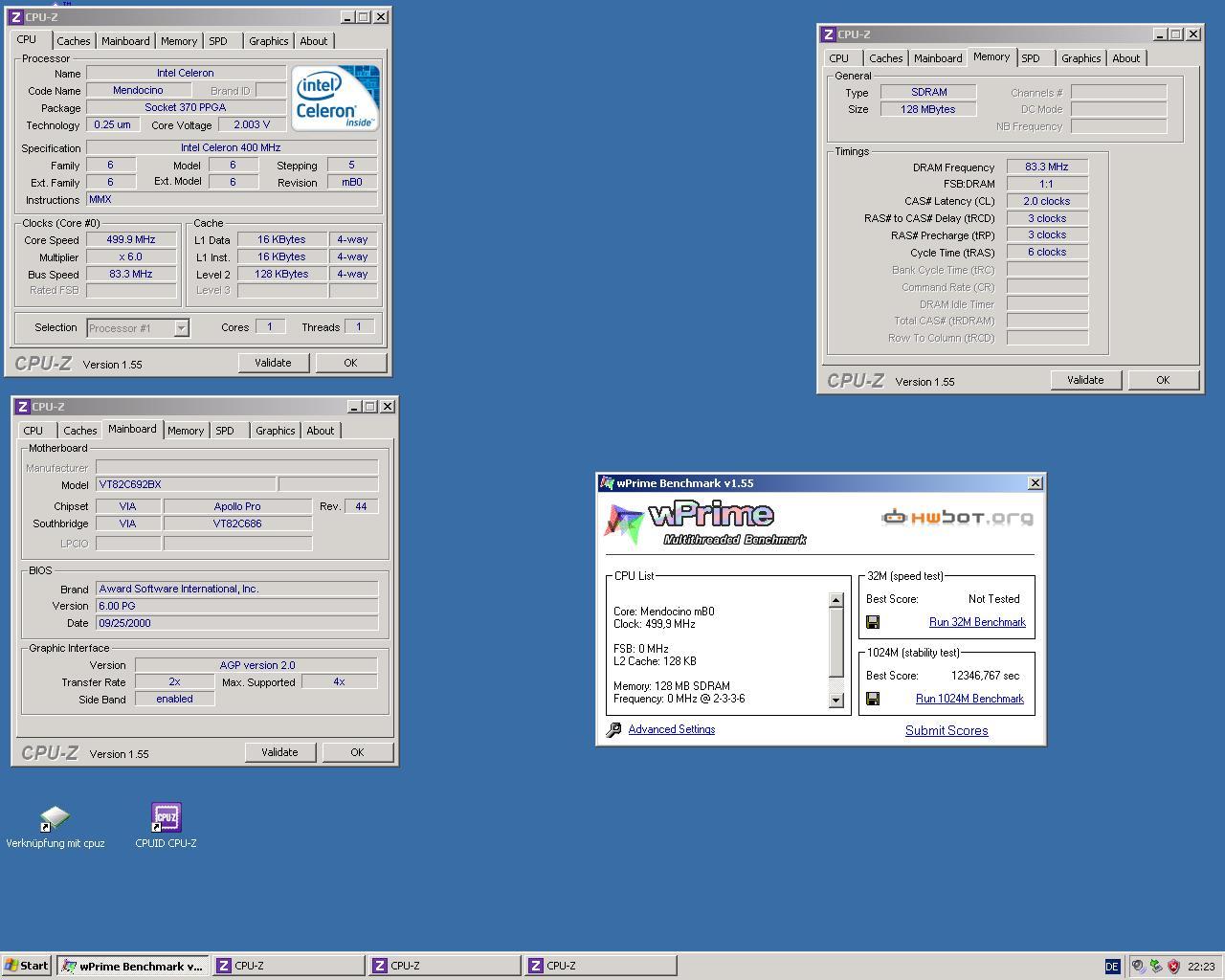This screenshot has width=1225, height=980.
Task: Click Run 1024M Benchmark link
Action: [969, 699]
